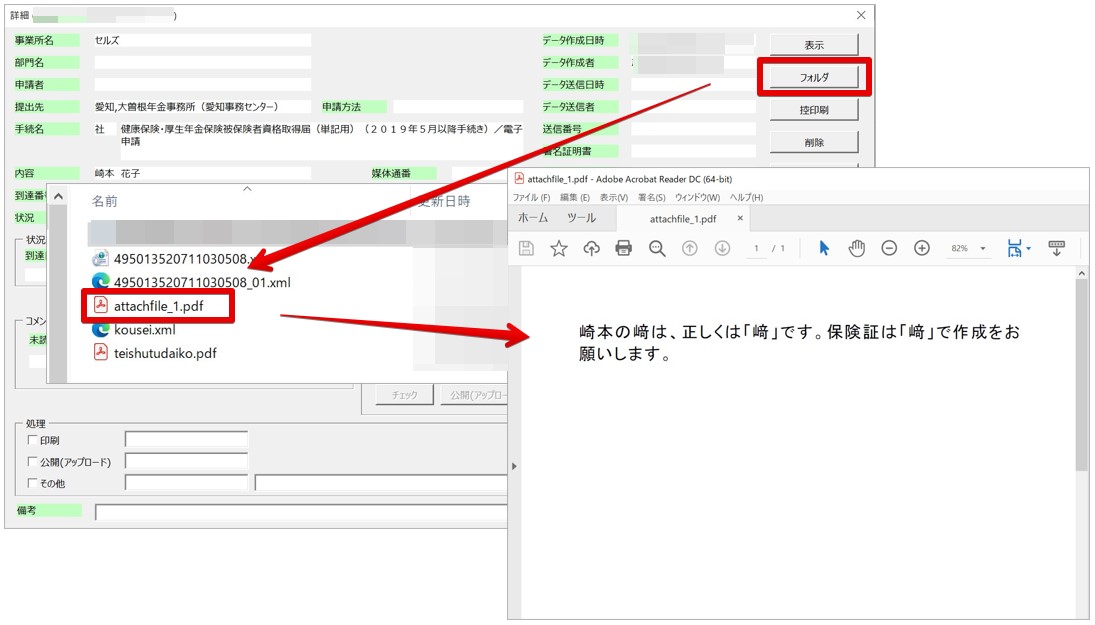This screenshot has width=1095, height=625.
Task: Select the attachfile_1.pdf file icon
Action: click(x=101, y=305)
